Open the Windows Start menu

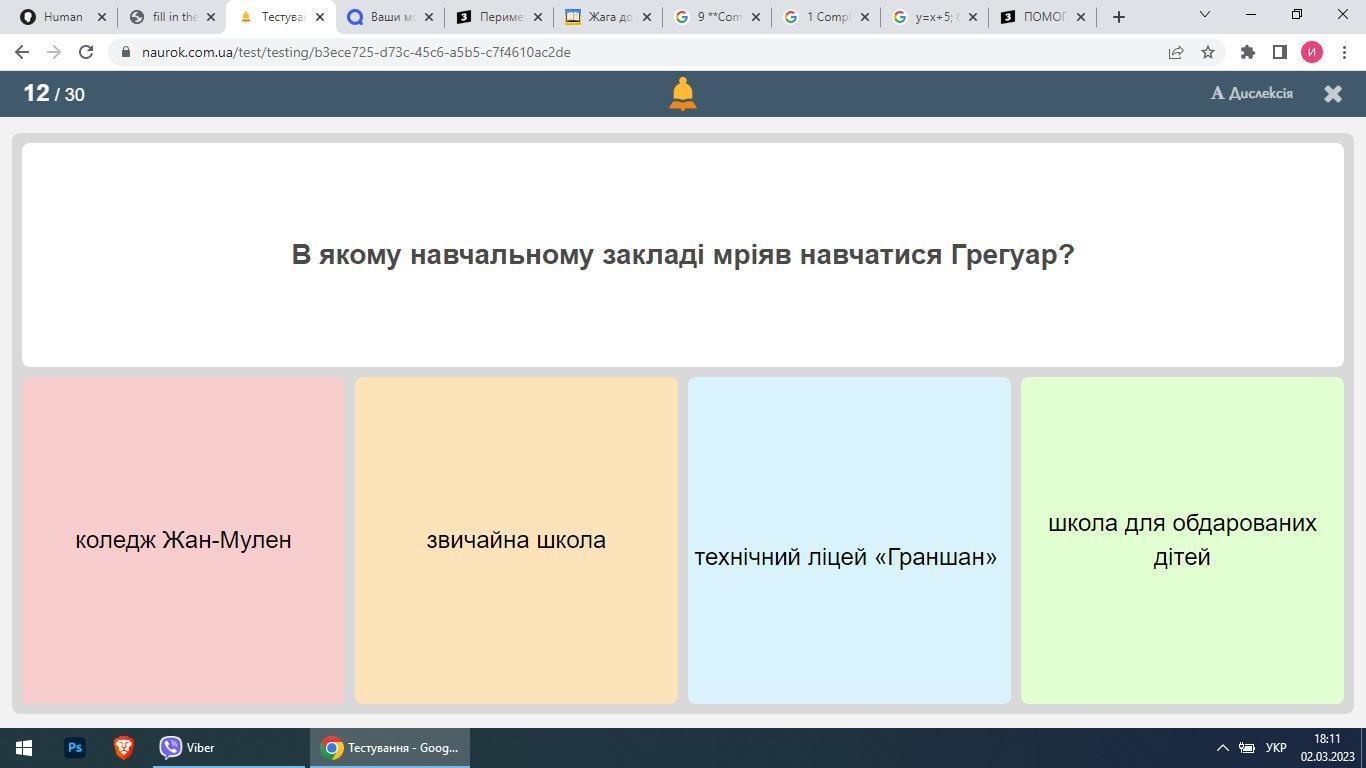click(x=24, y=748)
